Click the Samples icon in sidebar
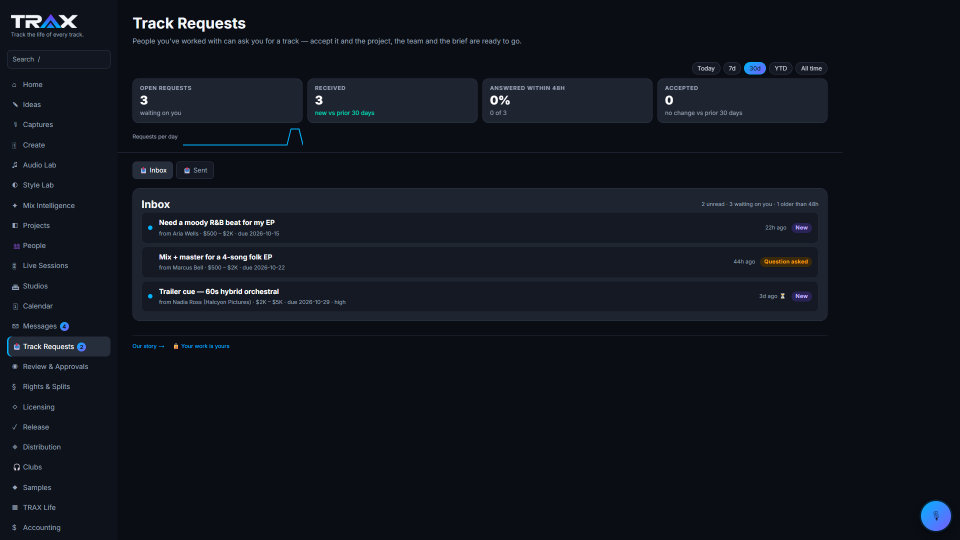 15,487
